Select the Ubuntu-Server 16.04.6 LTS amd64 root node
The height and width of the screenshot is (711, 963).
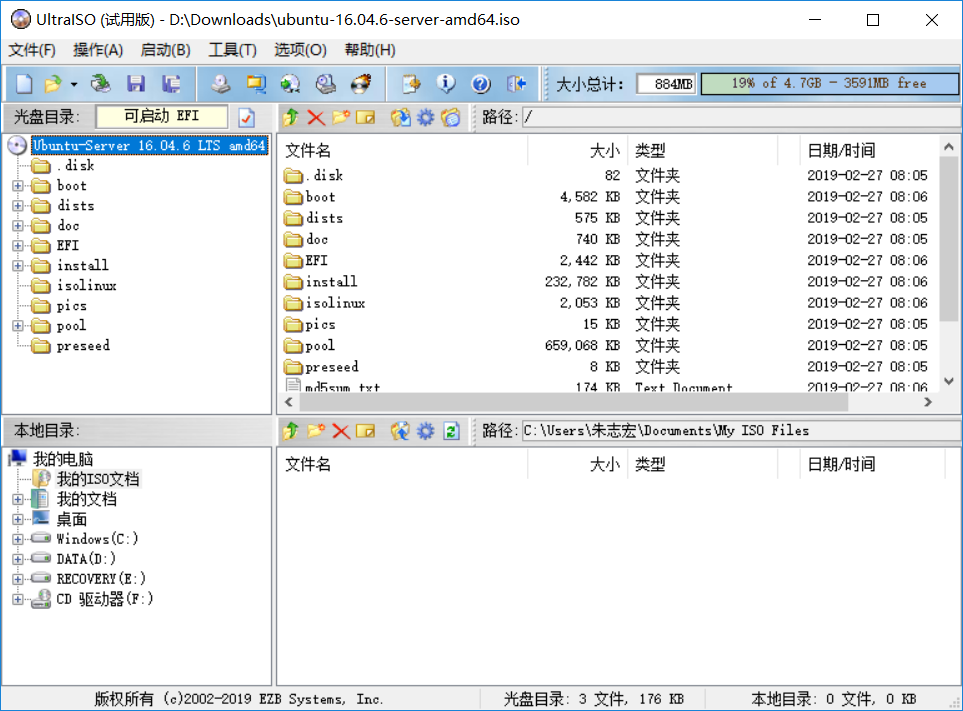[149, 146]
